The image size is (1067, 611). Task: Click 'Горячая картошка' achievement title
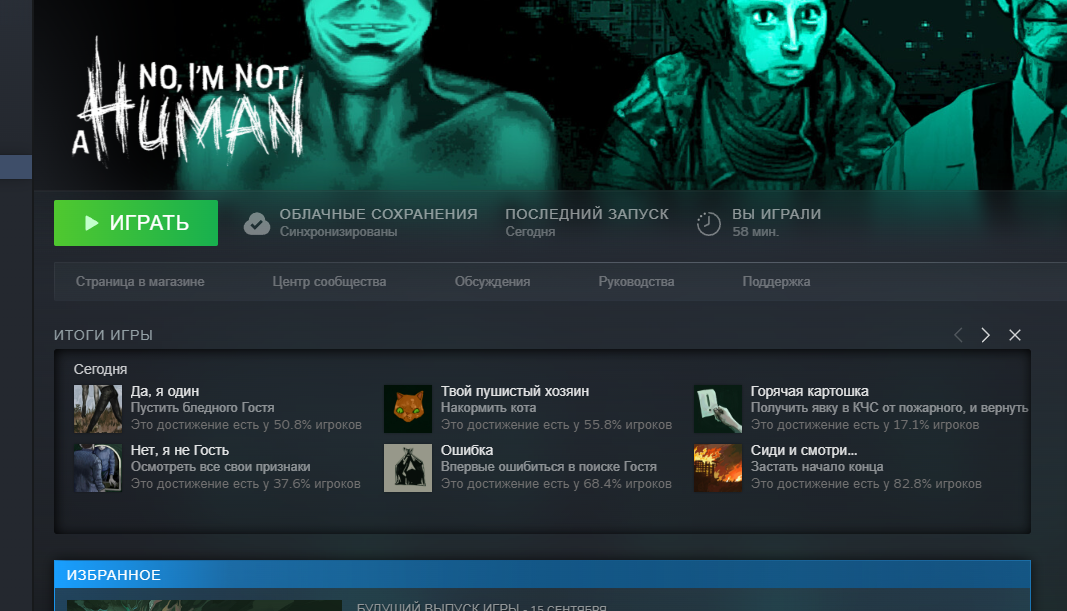810,391
